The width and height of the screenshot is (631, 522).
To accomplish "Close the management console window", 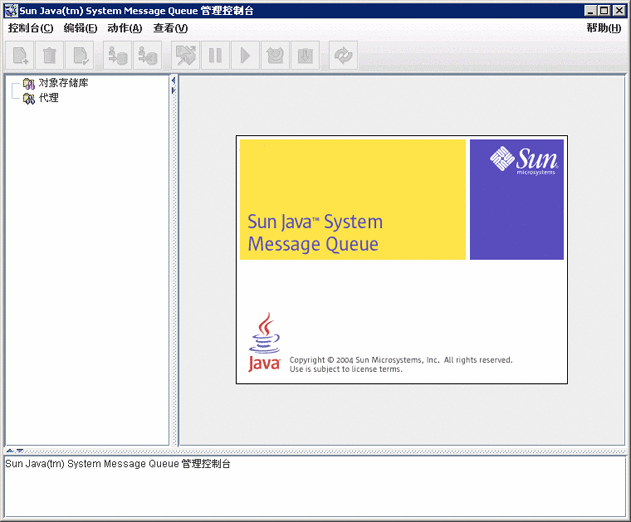I will [x=619, y=11].
